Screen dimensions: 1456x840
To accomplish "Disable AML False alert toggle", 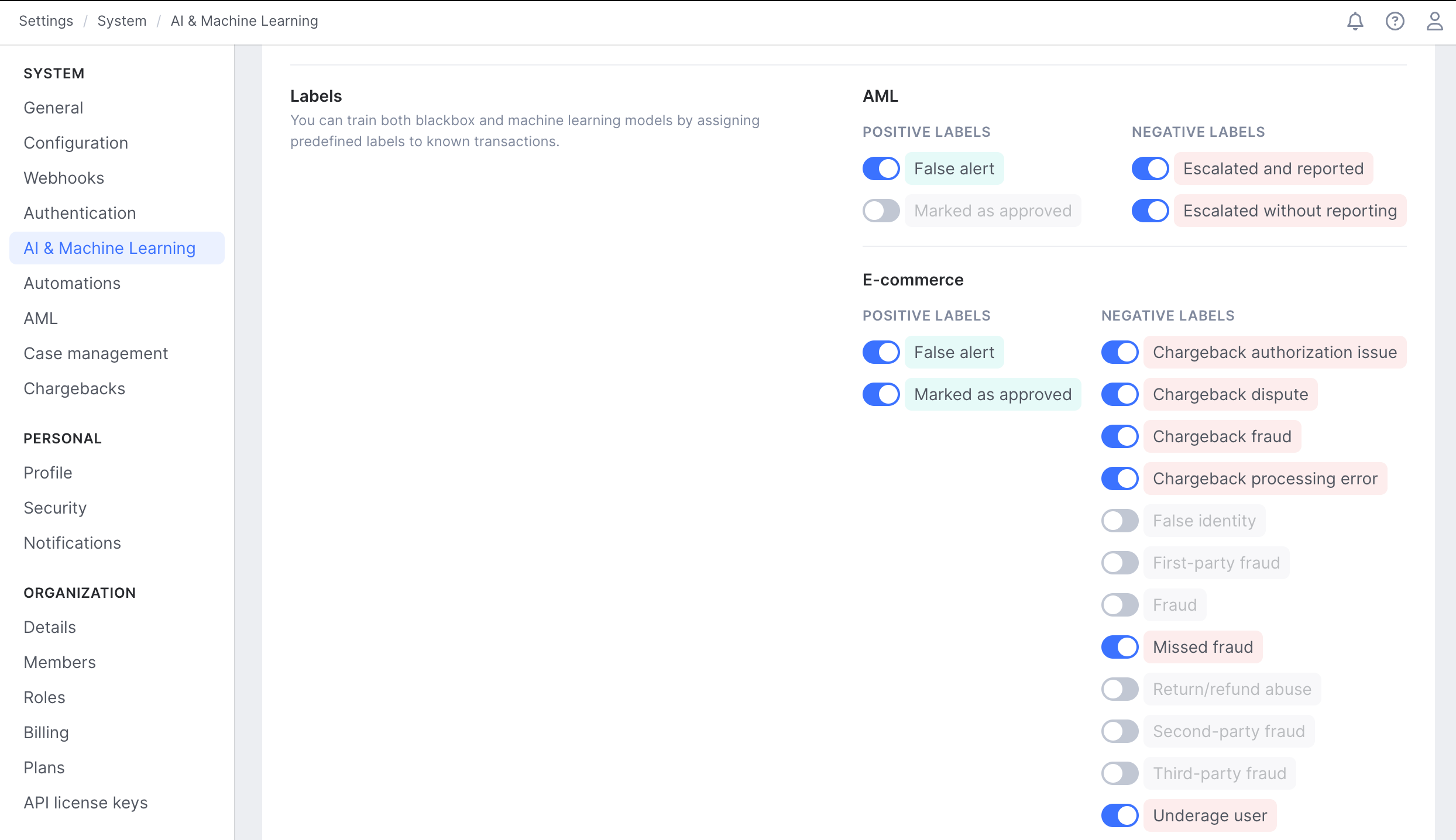I will point(881,168).
